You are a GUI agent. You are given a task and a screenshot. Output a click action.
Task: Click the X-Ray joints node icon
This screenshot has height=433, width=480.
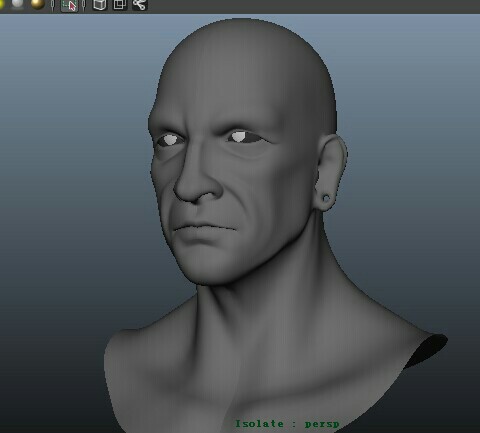pos(140,4)
